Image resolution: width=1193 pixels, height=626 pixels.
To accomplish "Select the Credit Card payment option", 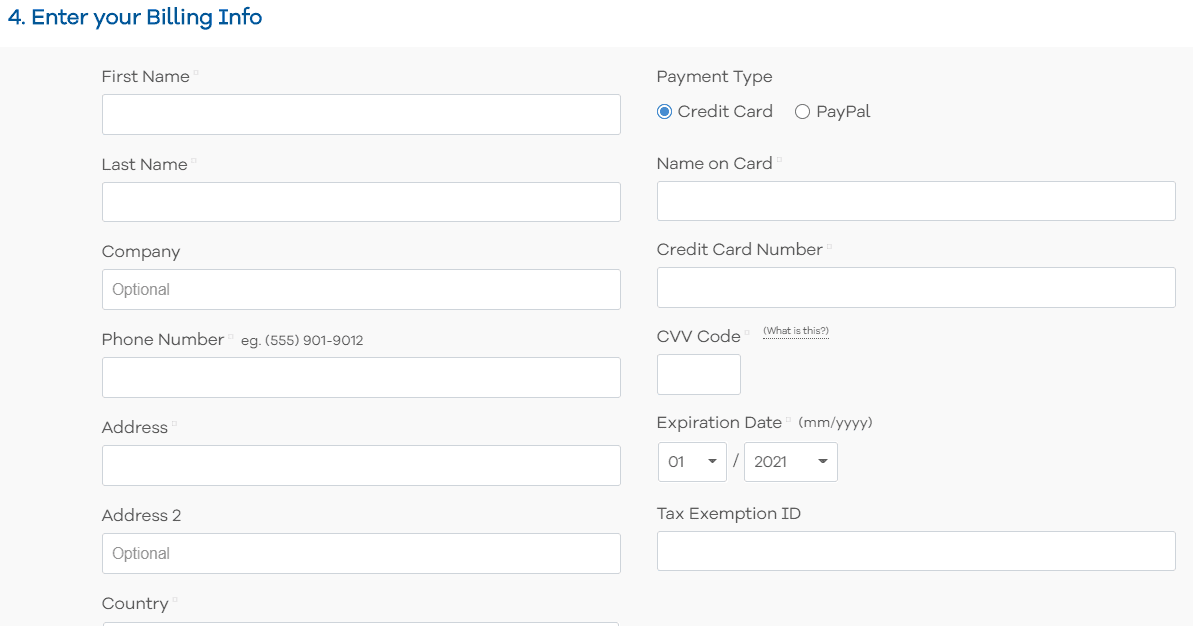I will pos(664,112).
